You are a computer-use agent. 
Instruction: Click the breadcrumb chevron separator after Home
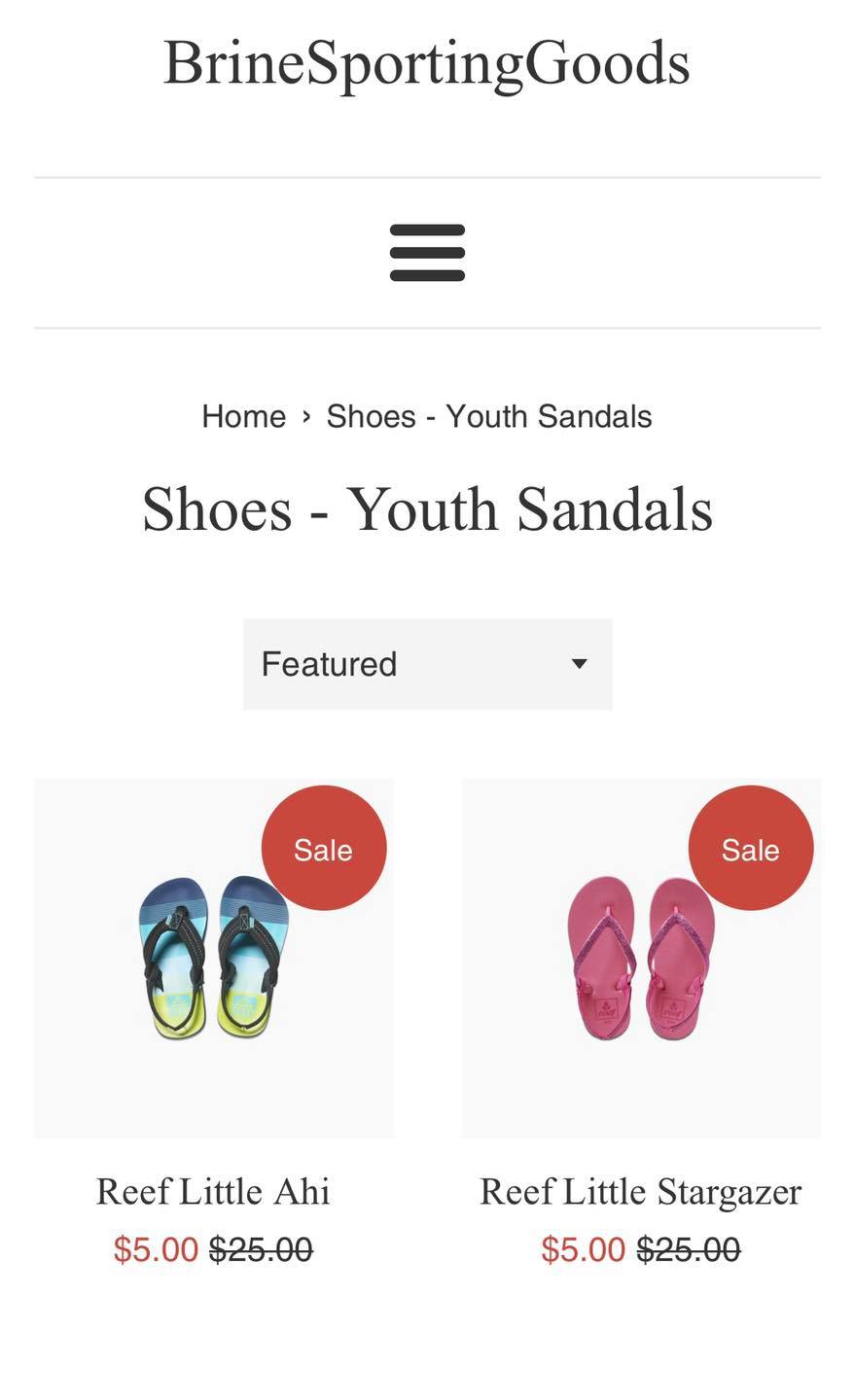click(306, 416)
